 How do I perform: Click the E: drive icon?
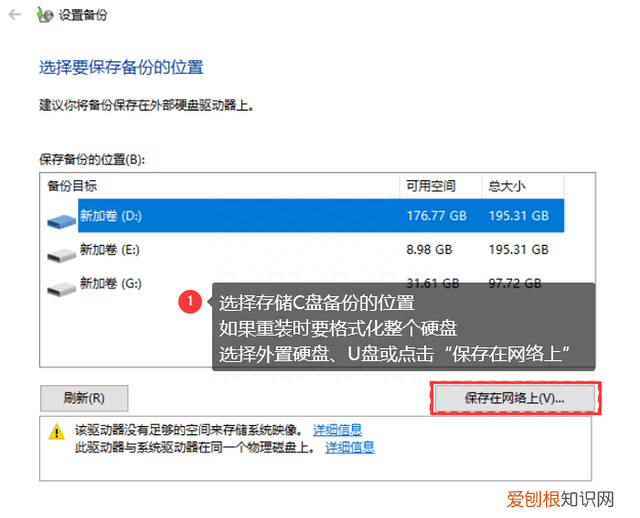point(61,256)
